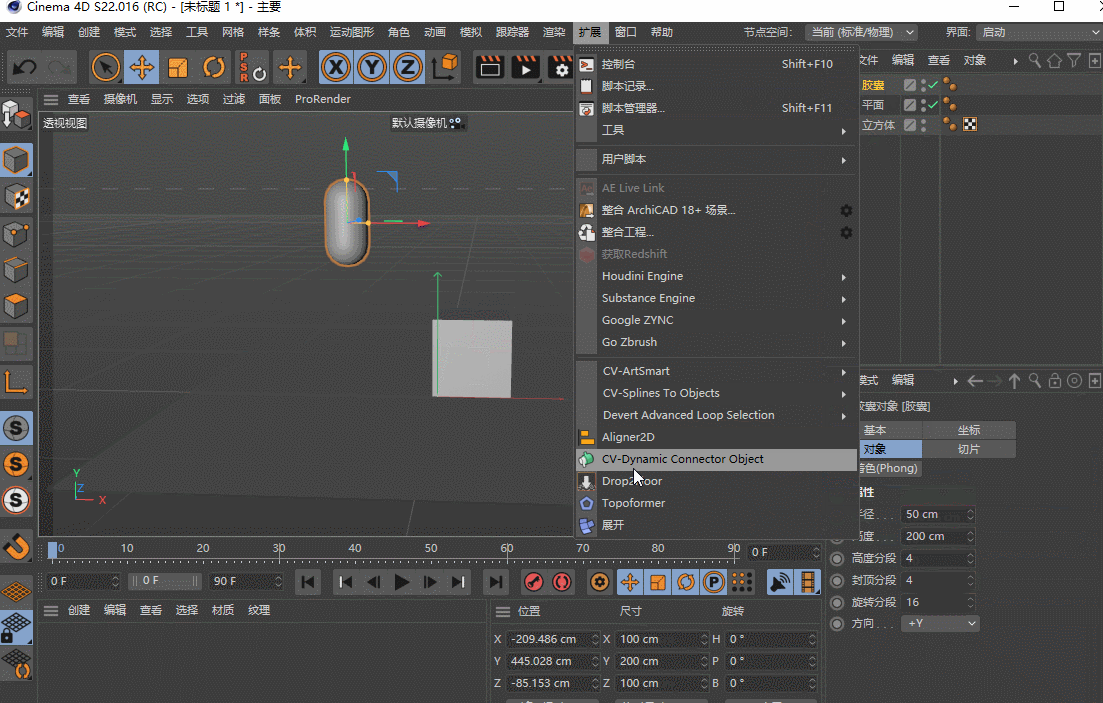Activate the Rotate tool

[214, 68]
